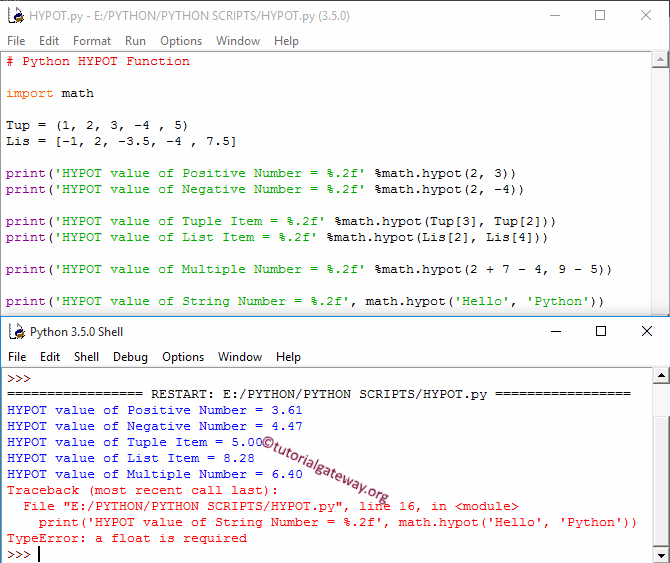The image size is (670, 563).
Task: Open the Window menu in editor window
Action: (x=238, y=41)
